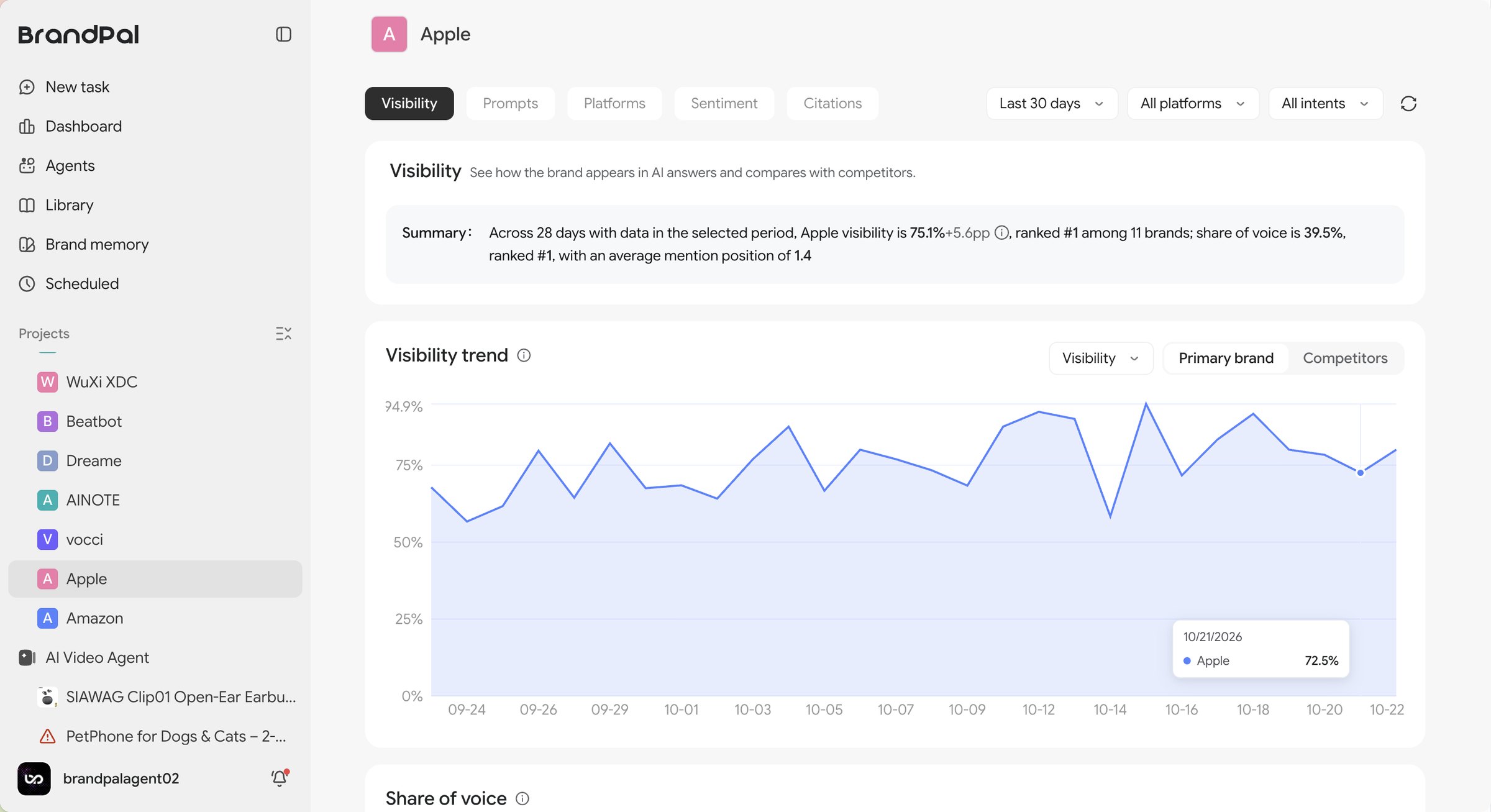1491x812 pixels.
Task: Click the Visibility trend info icon
Action: pos(524,355)
